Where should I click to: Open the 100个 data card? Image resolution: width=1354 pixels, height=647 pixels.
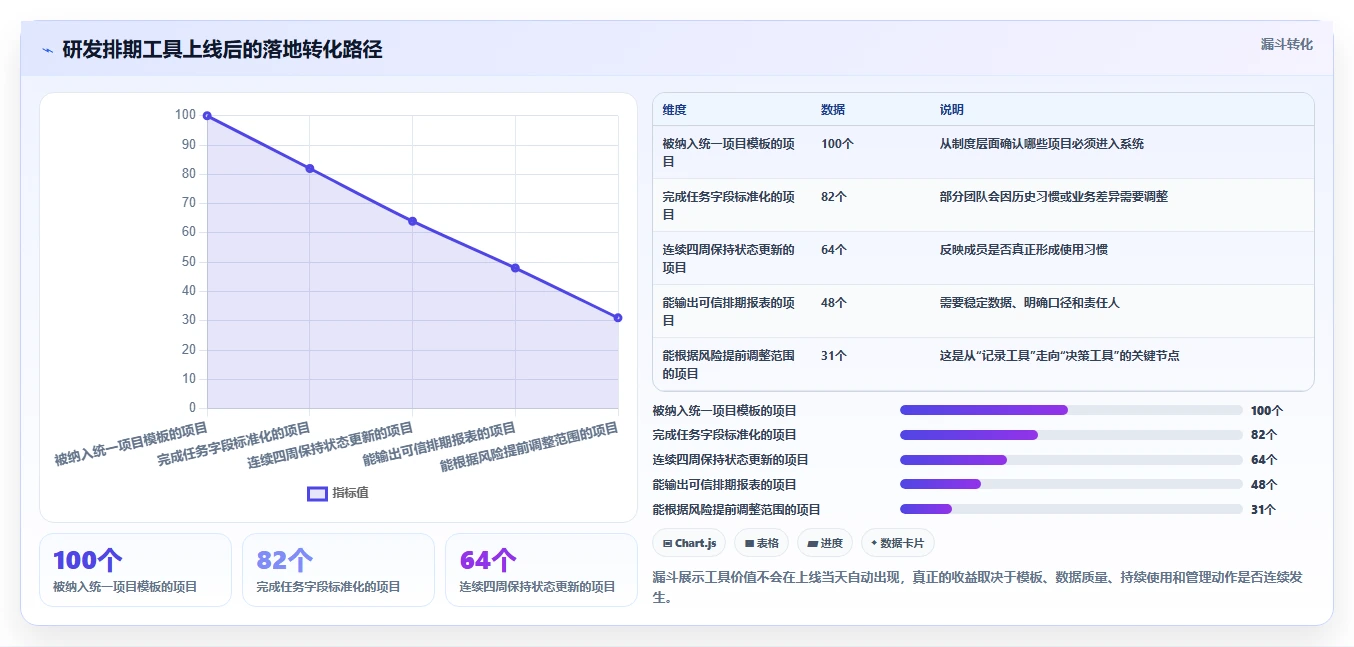135,570
